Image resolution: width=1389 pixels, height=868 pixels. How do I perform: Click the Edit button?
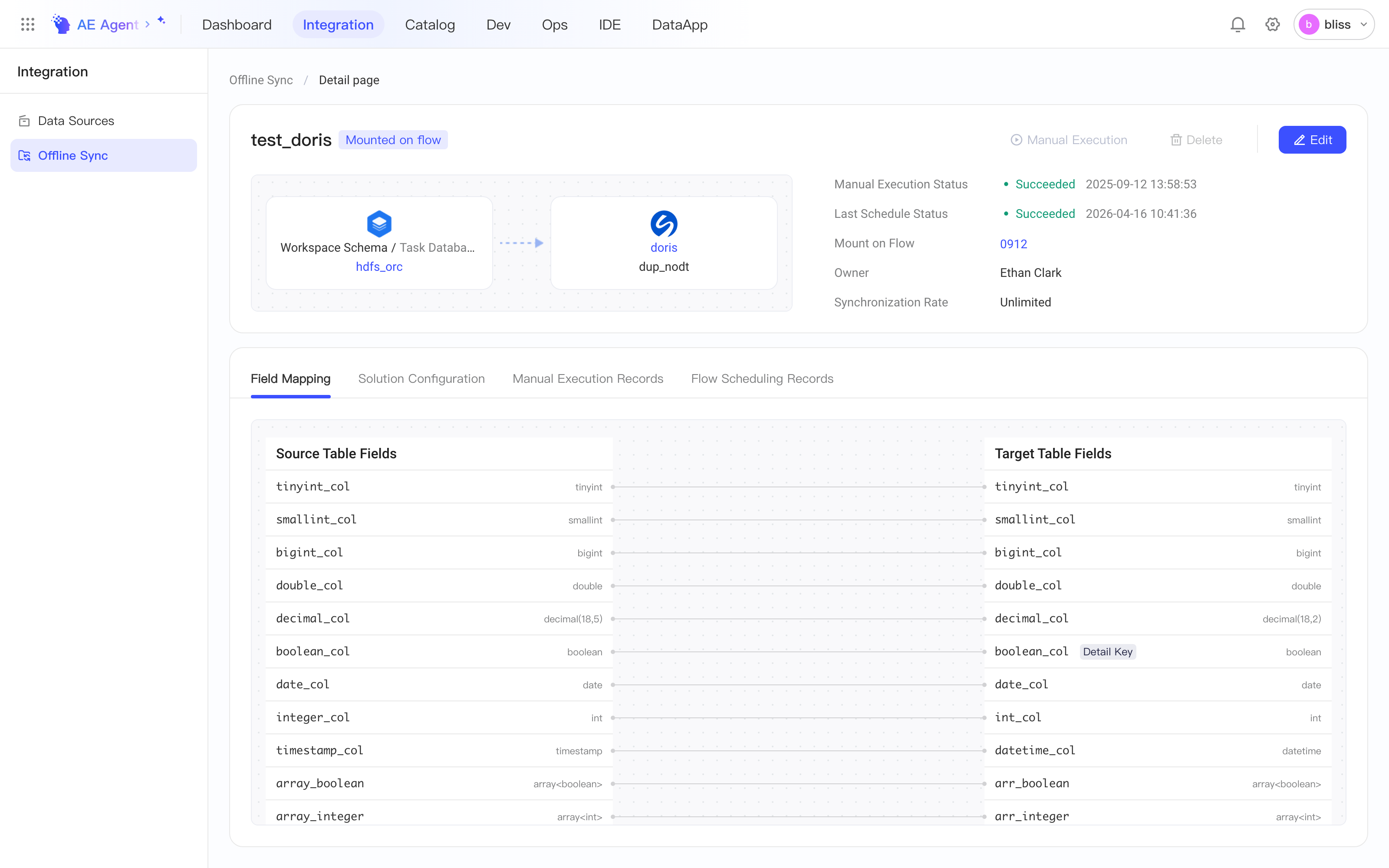[1312, 140]
